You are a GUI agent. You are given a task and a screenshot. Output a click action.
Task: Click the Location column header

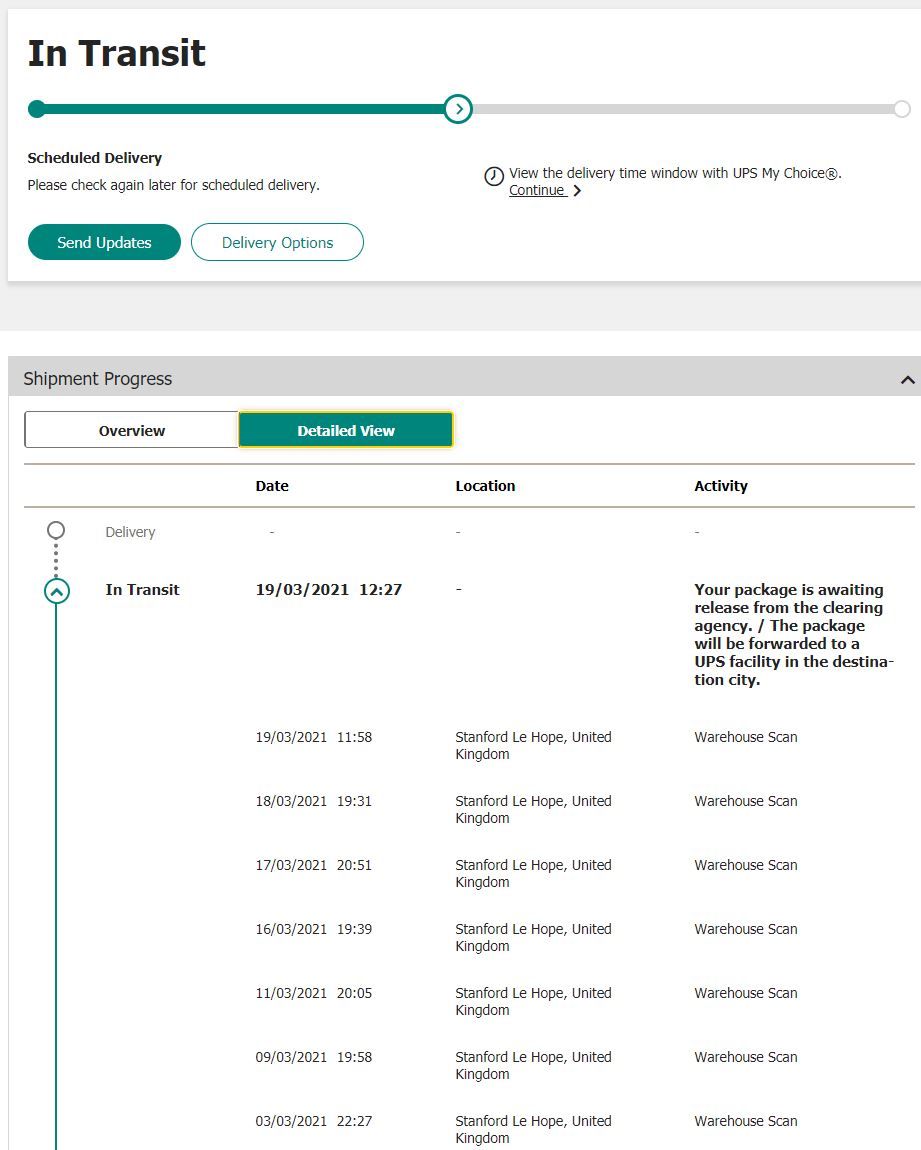485,486
